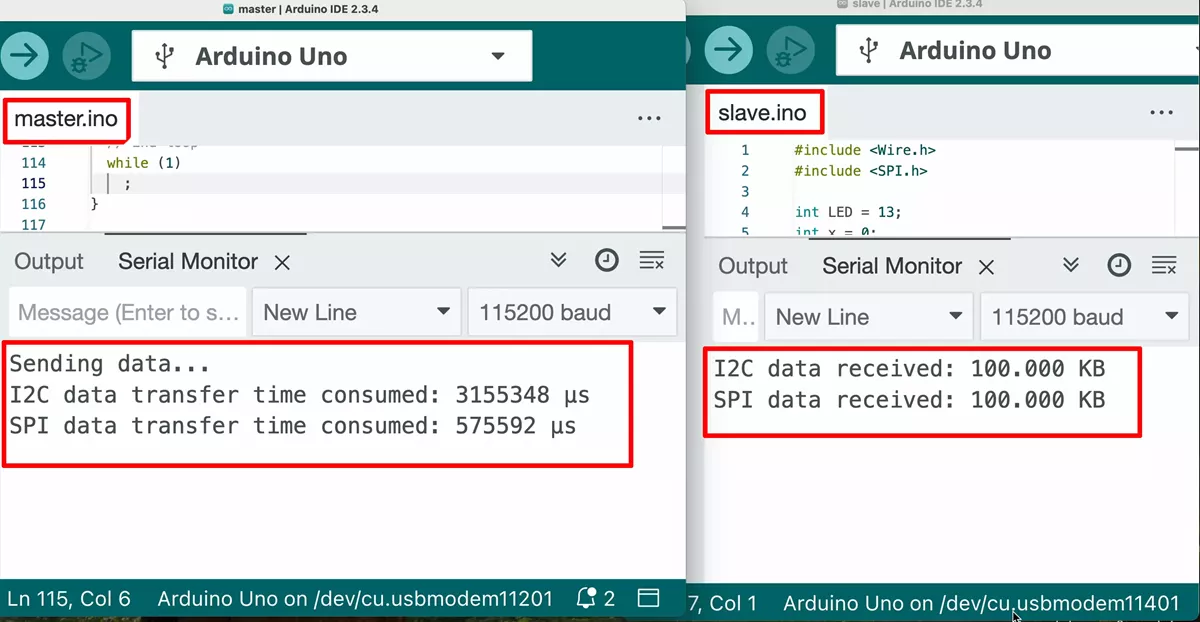This screenshot has width=1200, height=622.
Task: Switch to Output tab in slave window
Action: click(753, 266)
